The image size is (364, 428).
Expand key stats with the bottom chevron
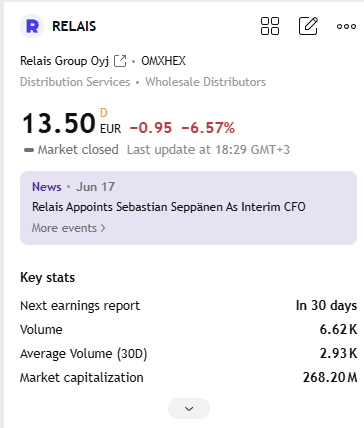pyautogui.click(x=189, y=408)
